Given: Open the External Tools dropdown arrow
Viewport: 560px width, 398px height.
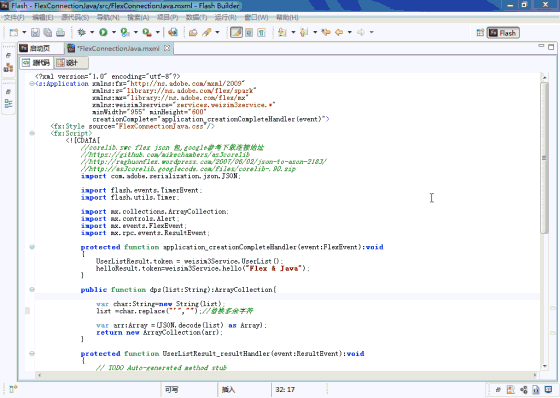Looking at the screenshot, I should pos(158,33).
